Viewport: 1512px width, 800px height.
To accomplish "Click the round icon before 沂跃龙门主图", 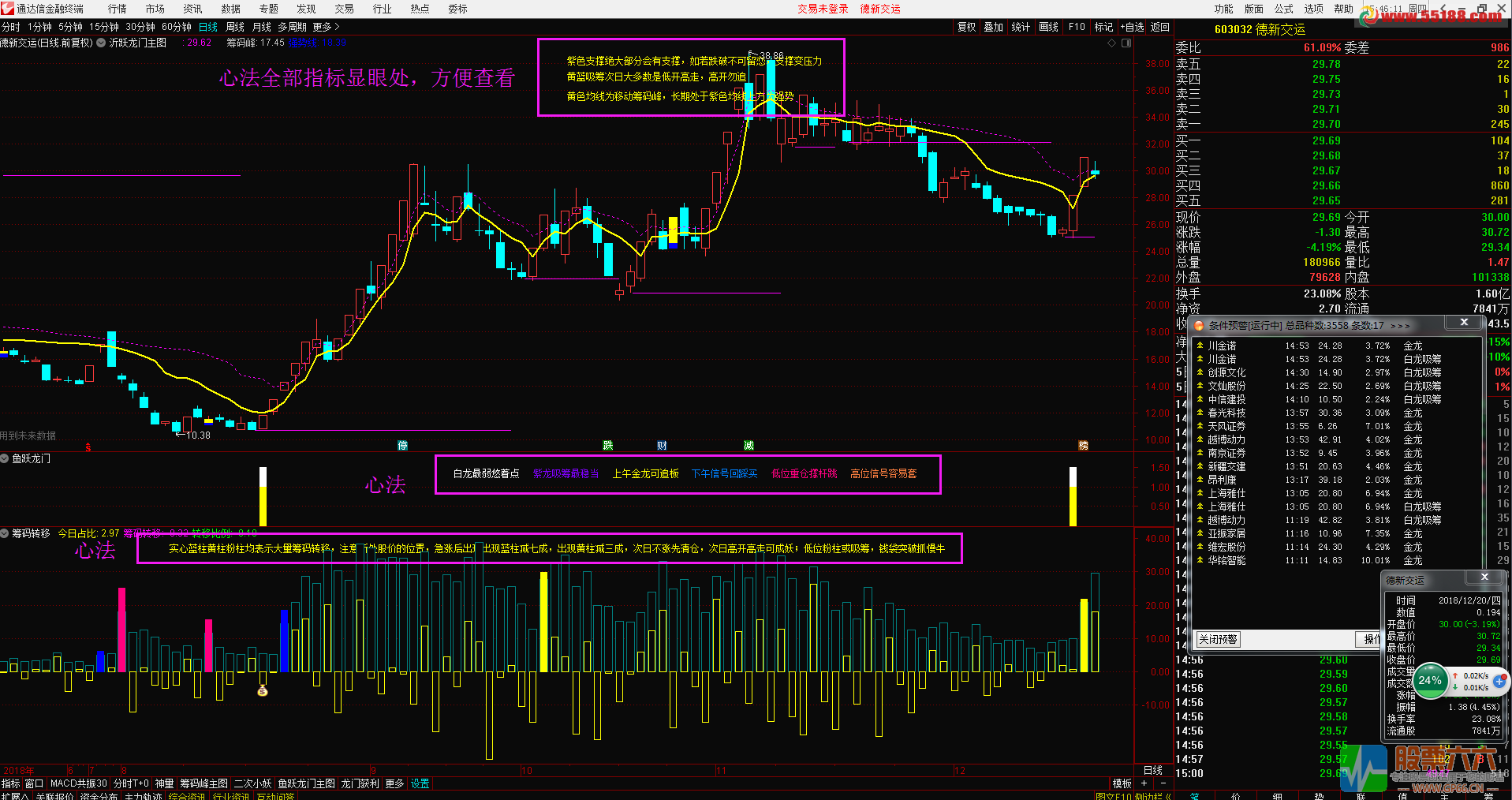I will 101,43.
